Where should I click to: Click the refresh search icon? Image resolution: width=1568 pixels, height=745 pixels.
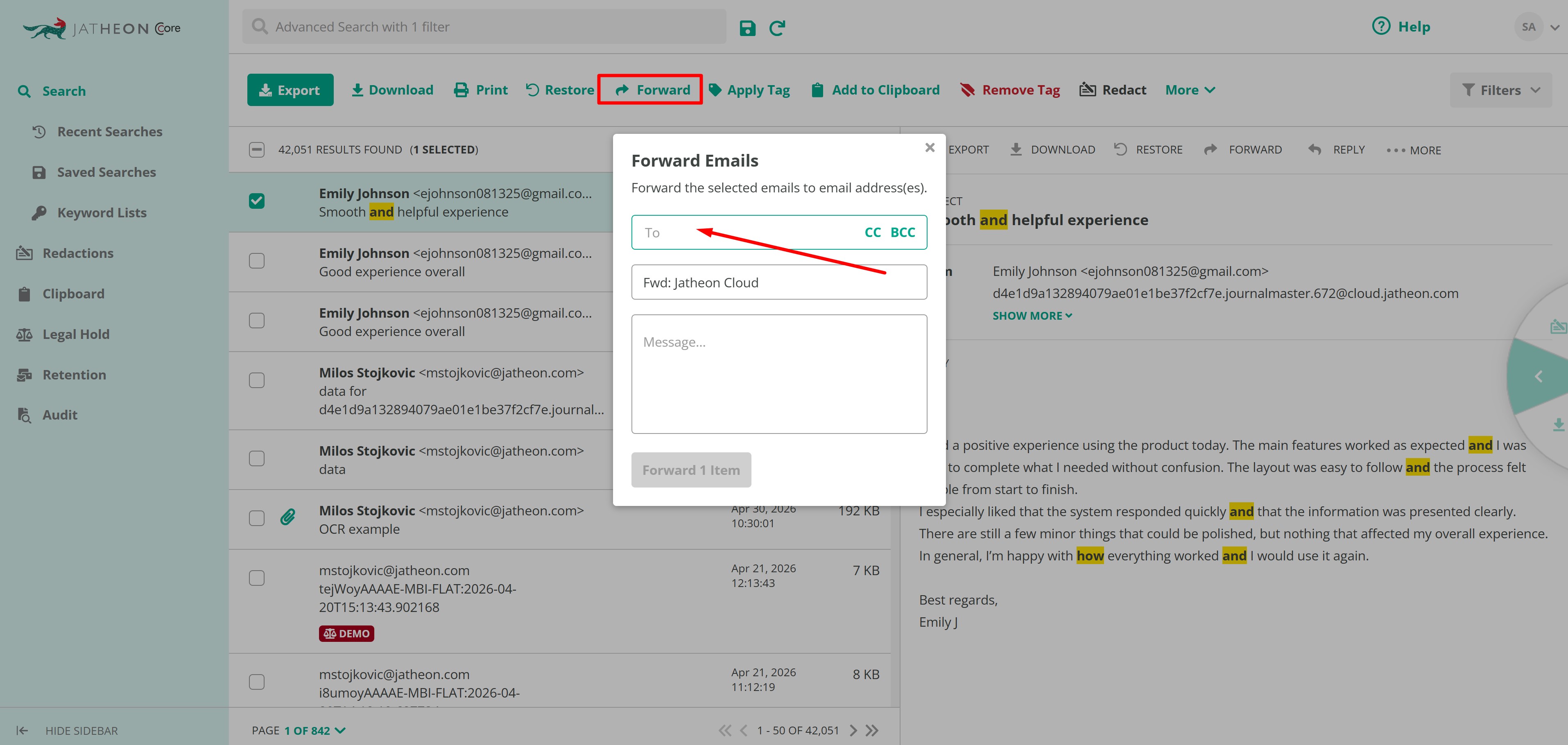coord(777,27)
